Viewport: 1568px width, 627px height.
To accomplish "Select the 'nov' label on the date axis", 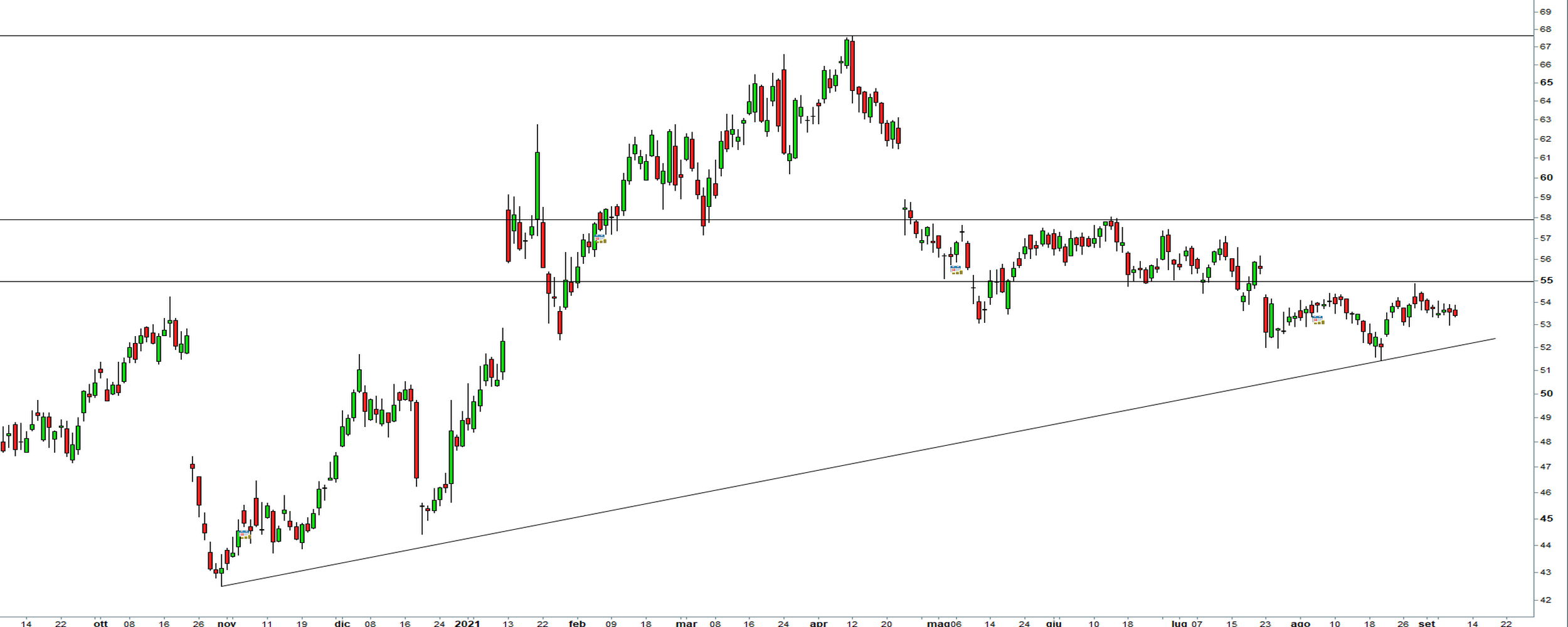I will [x=227, y=623].
